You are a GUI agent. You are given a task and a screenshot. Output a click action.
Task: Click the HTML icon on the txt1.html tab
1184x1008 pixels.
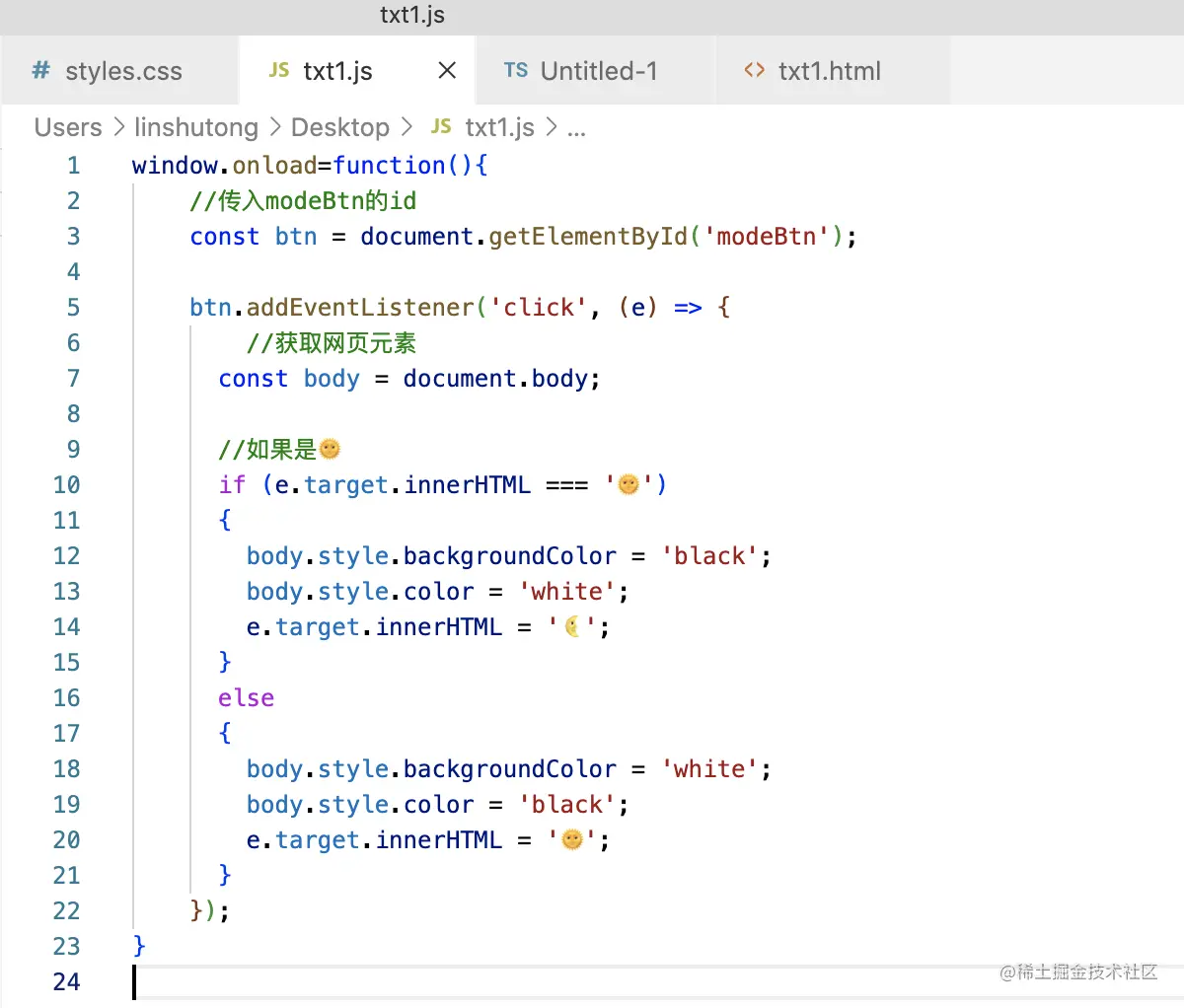pos(754,70)
